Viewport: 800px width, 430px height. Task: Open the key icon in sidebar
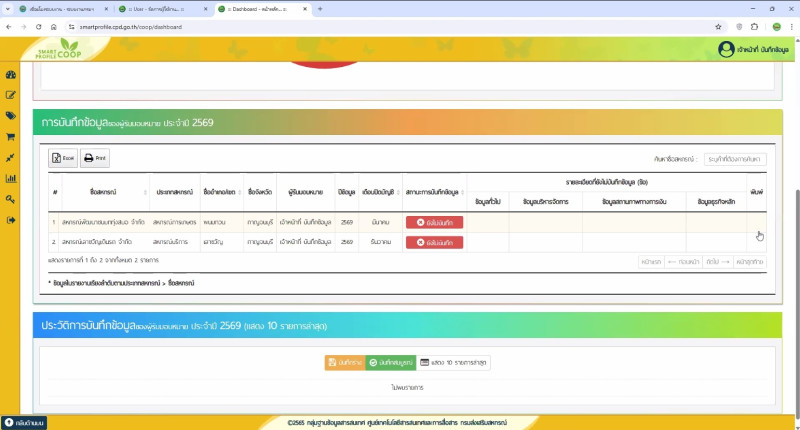[x=11, y=199]
